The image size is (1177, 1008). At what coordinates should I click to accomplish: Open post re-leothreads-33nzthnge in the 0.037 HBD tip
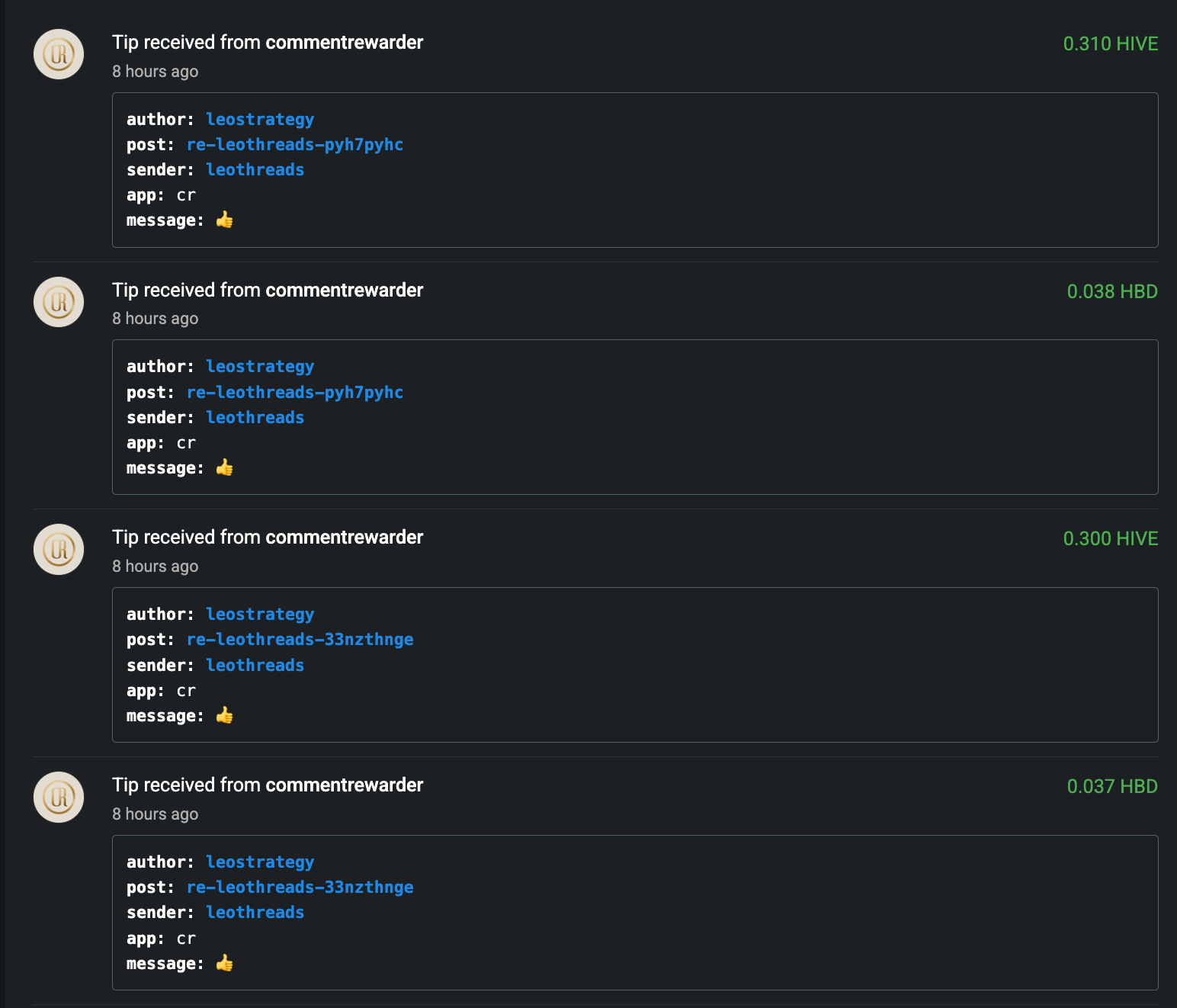[x=300, y=887]
